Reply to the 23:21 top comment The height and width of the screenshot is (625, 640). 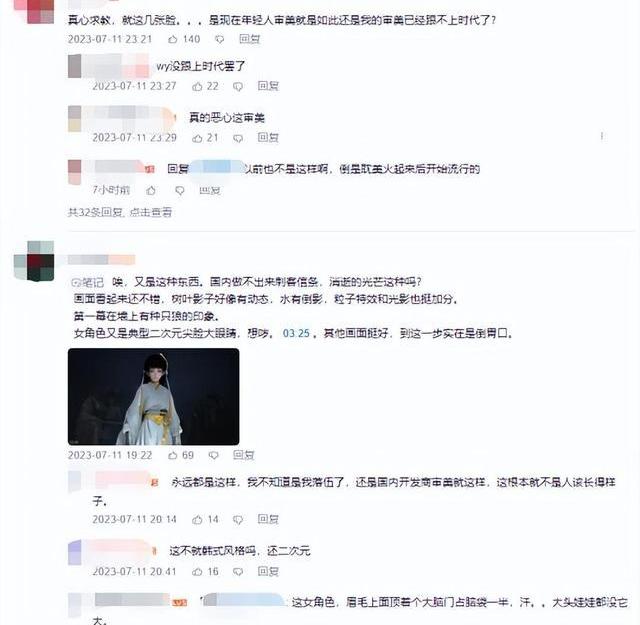(x=249, y=39)
